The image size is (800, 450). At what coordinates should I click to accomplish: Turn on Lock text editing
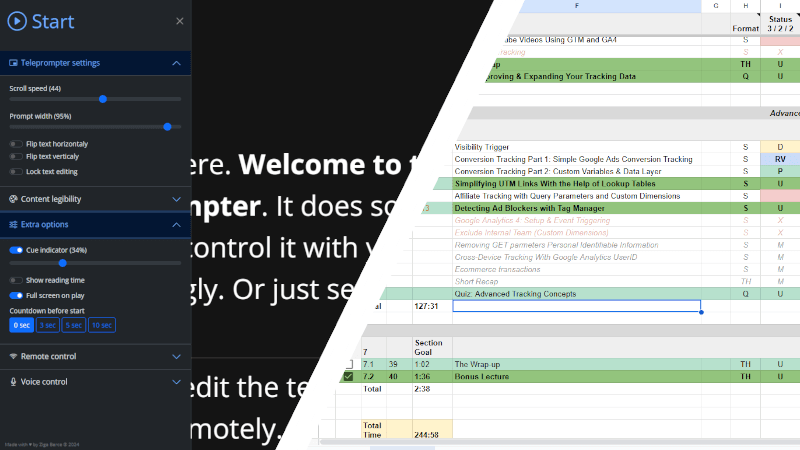click(x=16, y=172)
